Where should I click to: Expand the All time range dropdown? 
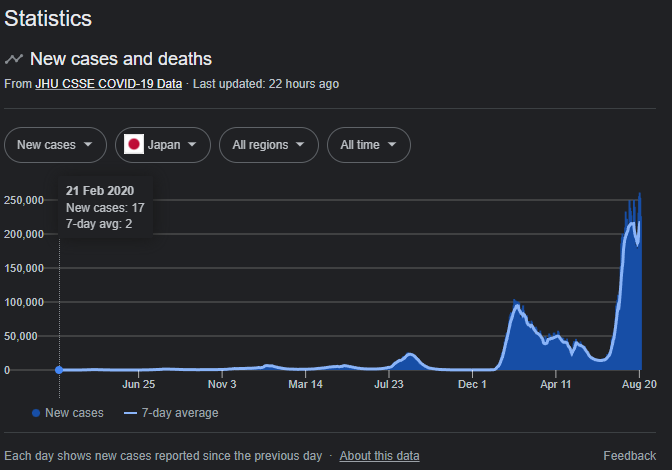[369, 145]
